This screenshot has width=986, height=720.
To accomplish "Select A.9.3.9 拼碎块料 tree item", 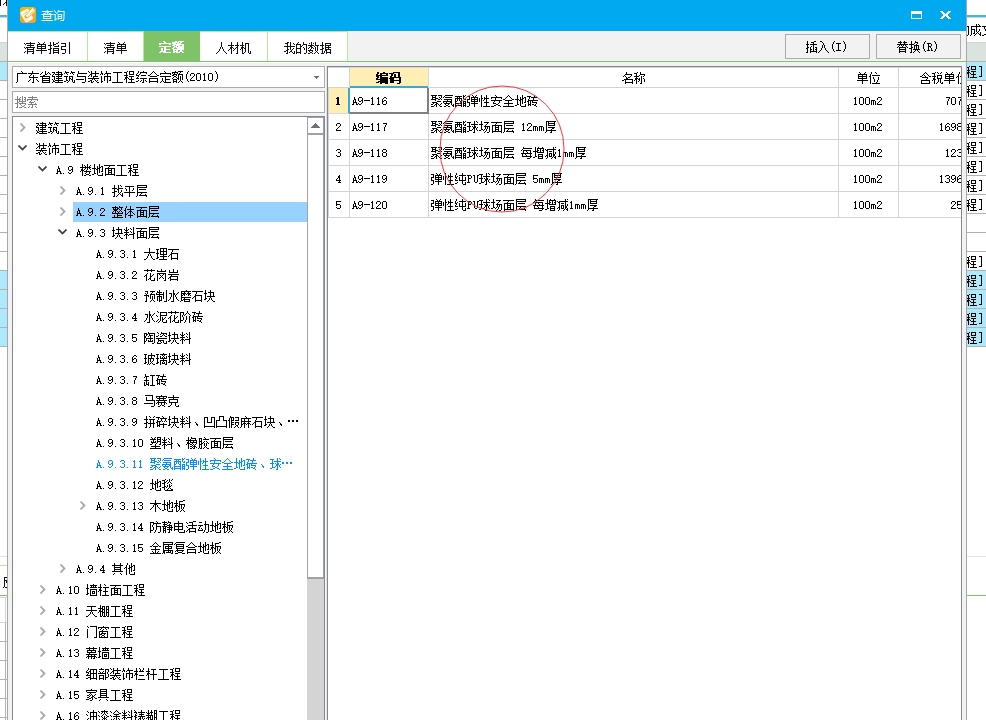I will 197,422.
